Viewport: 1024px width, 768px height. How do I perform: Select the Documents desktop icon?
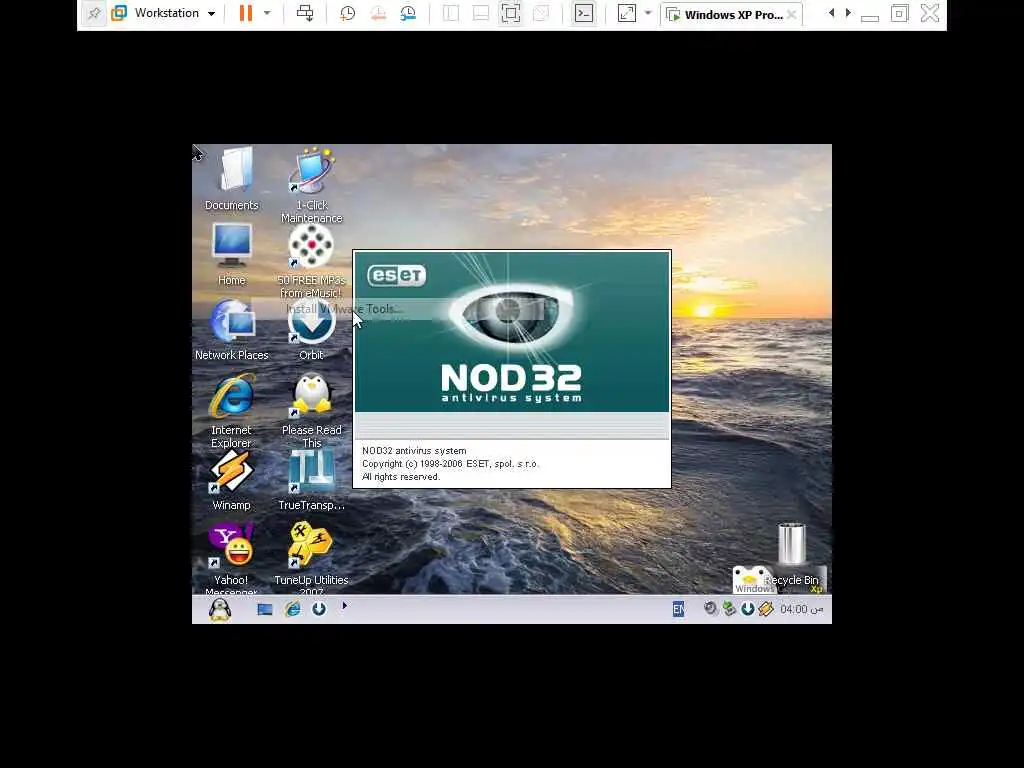(x=232, y=178)
